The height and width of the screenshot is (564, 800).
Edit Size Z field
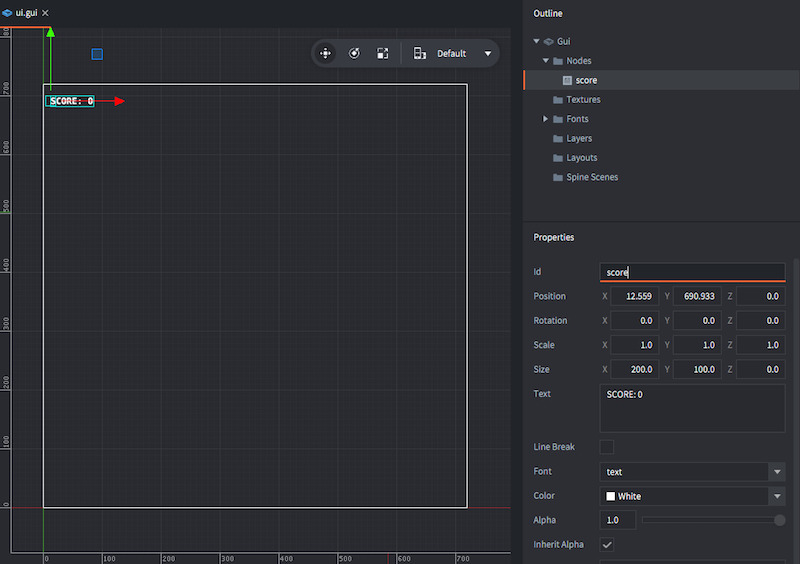pos(760,370)
